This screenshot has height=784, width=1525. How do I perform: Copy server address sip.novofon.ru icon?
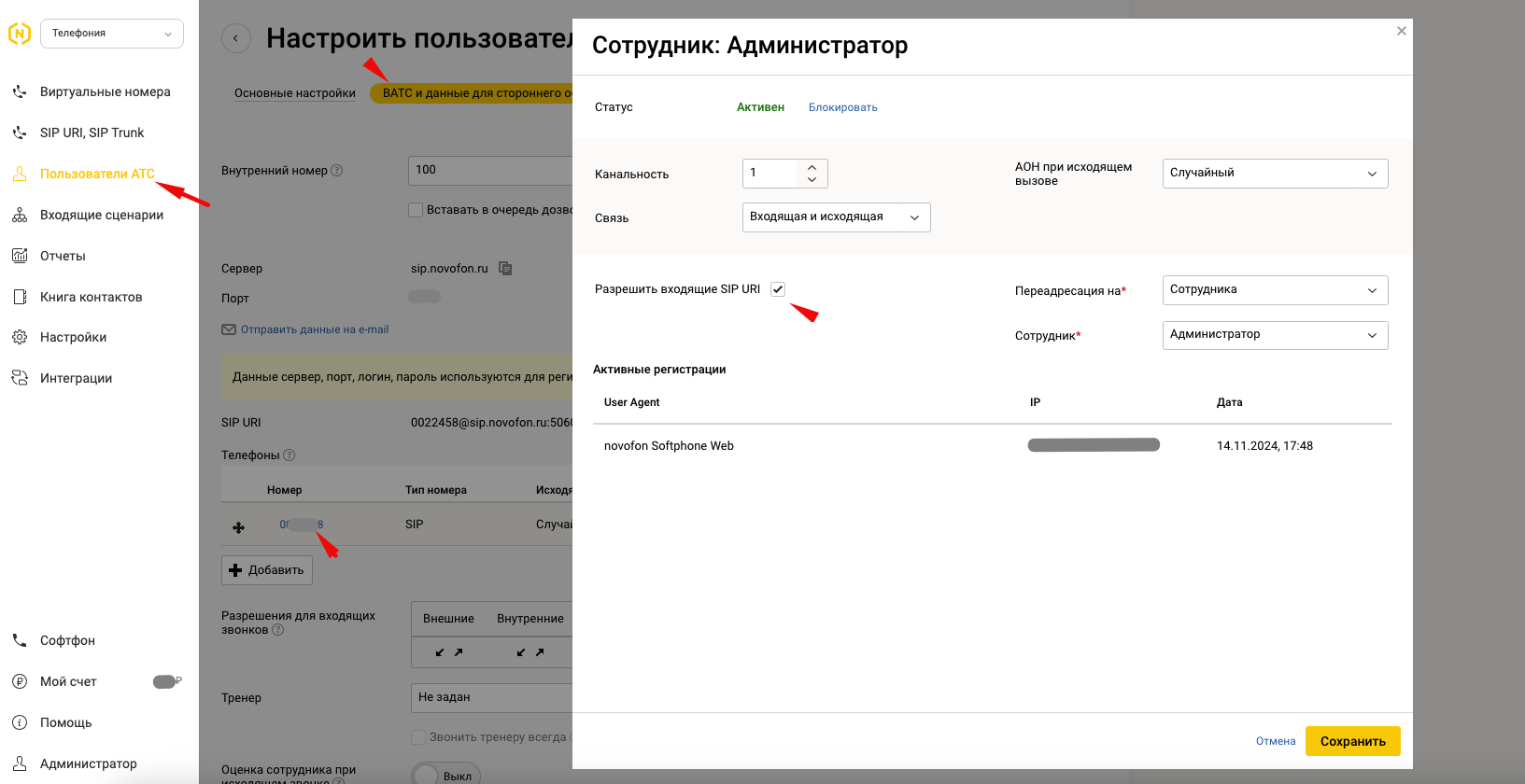point(505,269)
